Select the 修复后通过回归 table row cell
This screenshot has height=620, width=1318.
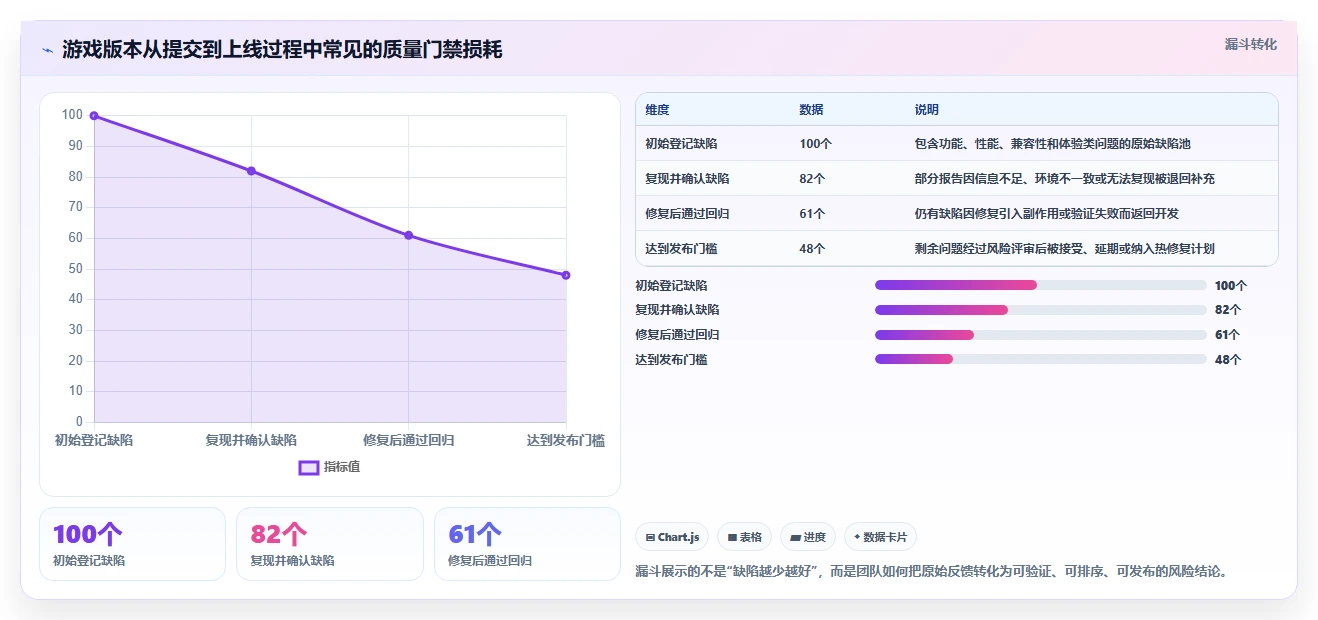687,214
